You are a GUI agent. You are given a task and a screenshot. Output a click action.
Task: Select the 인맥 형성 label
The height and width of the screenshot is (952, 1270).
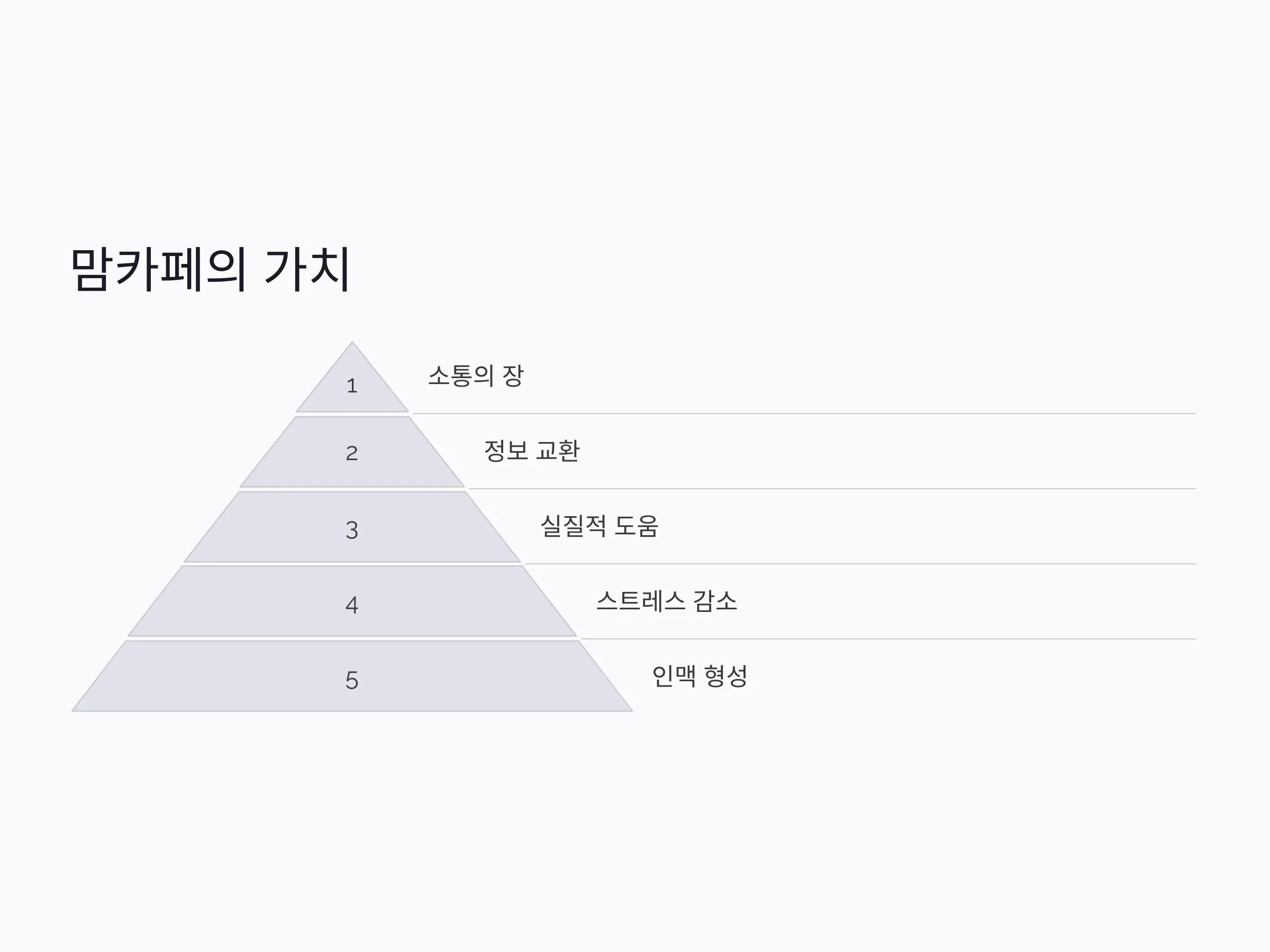(x=700, y=676)
